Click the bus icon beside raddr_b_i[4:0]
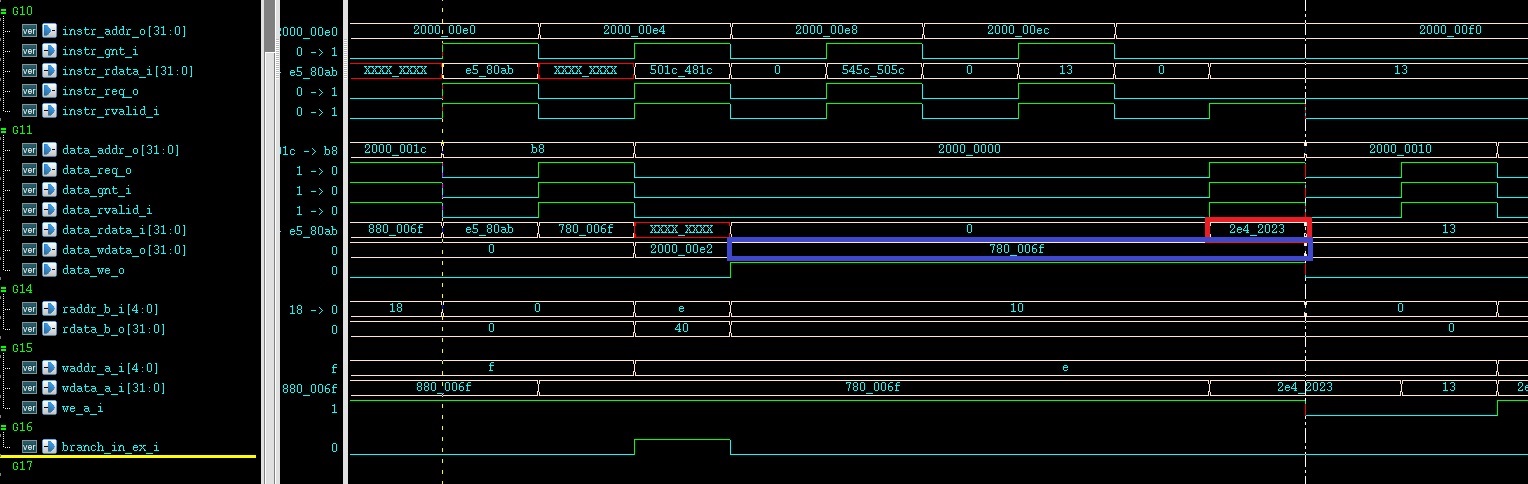 (x=48, y=309)
